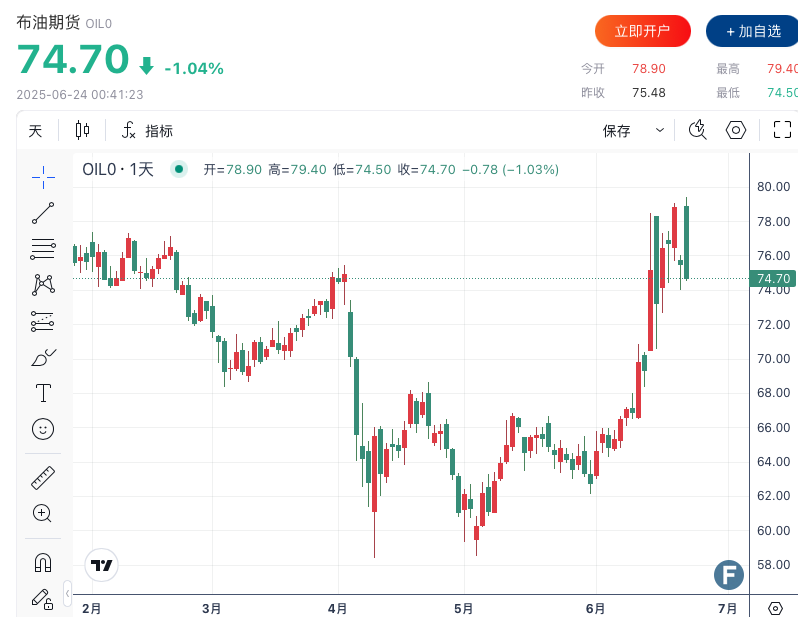Viewport: 798px width, 617px height.
Task: Select the crosshair cursor tool
Action: tap(43, 176)
